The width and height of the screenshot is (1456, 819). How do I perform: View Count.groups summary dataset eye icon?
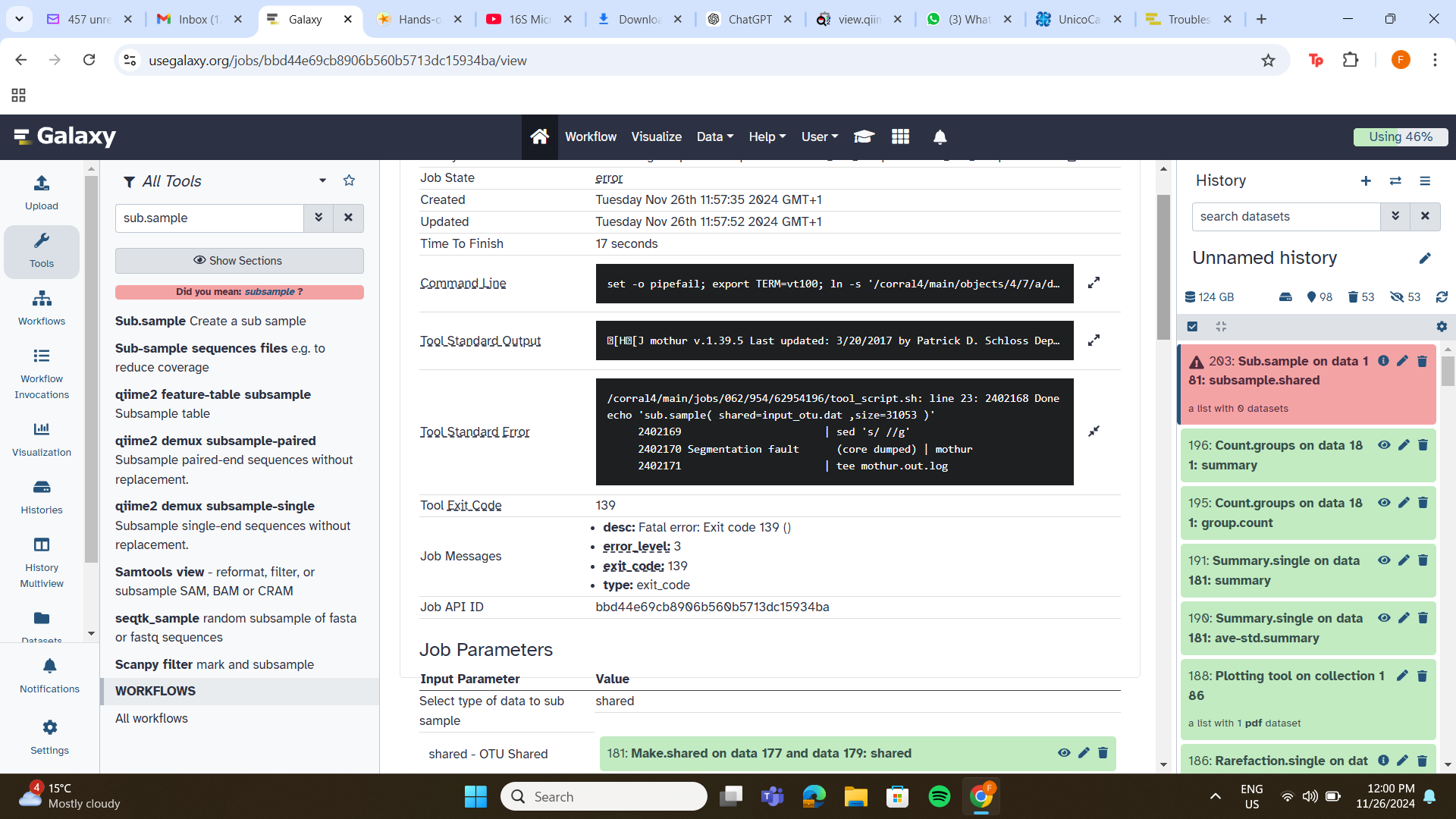[1384, 445]
